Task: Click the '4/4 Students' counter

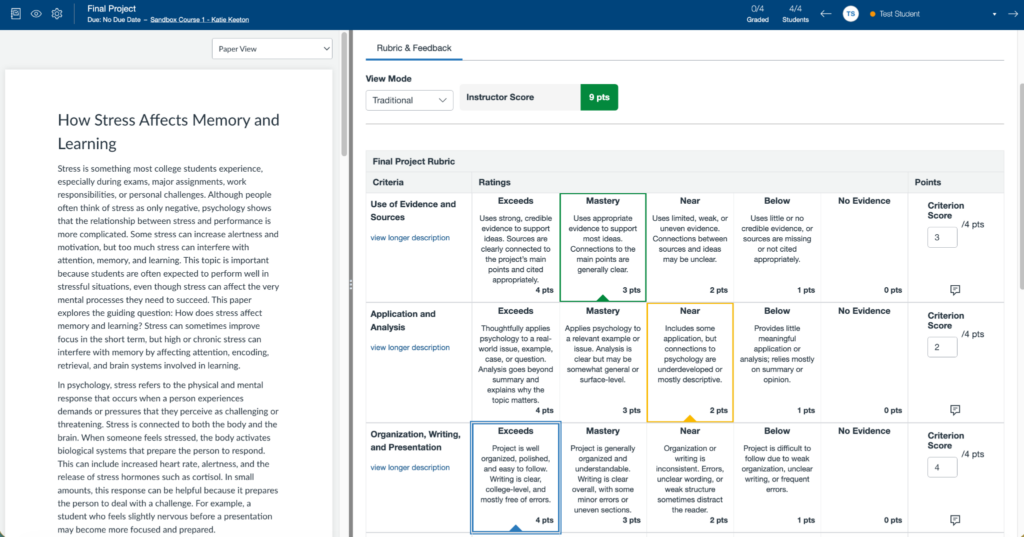Action: pos(795,14)
